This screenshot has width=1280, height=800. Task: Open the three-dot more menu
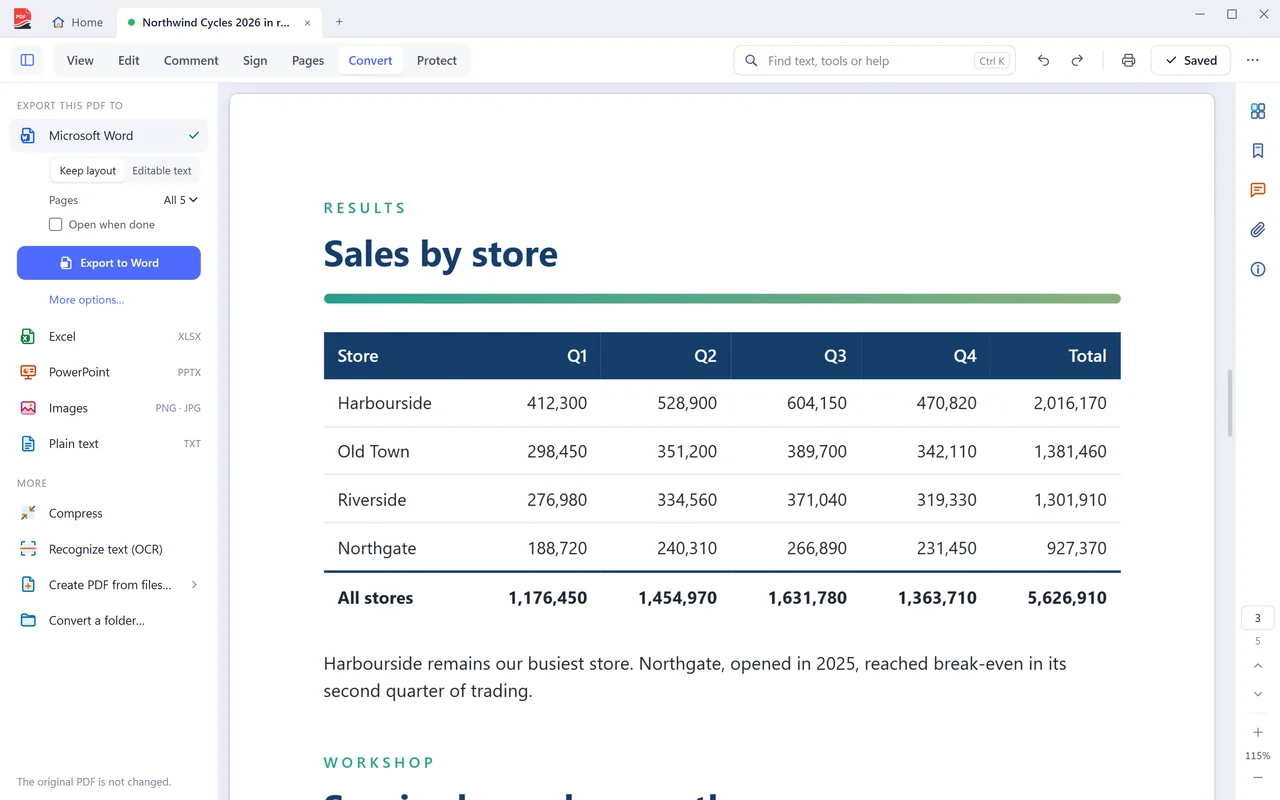pos(1252,60)
